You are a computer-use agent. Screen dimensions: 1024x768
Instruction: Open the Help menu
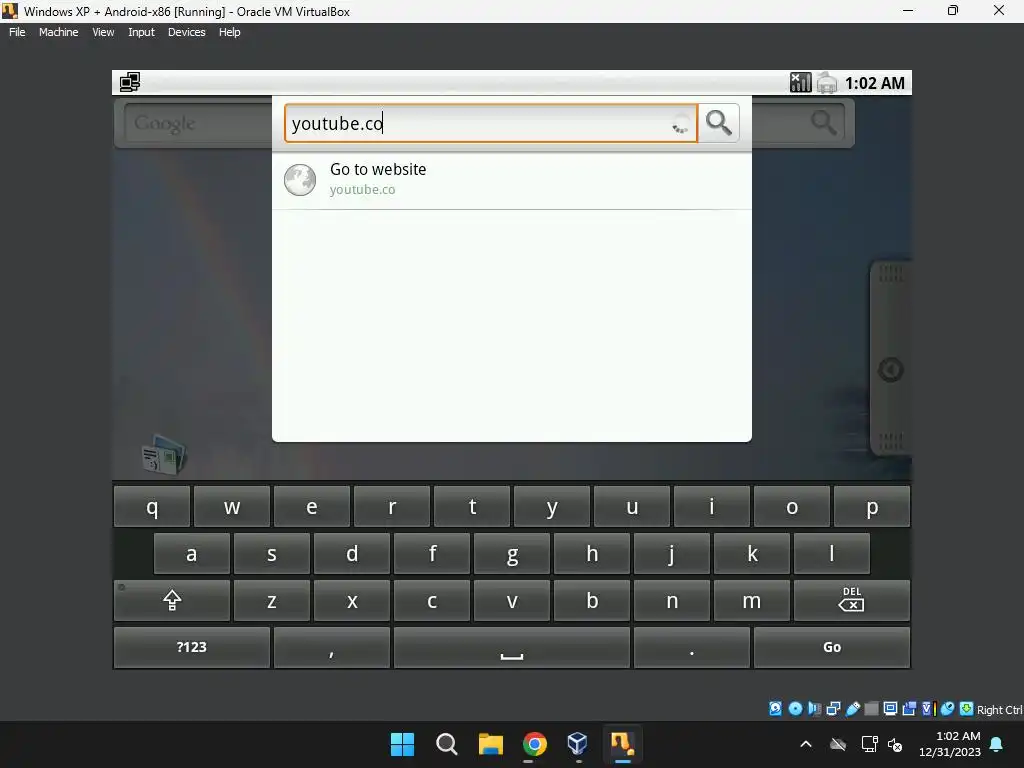(229, 32)
